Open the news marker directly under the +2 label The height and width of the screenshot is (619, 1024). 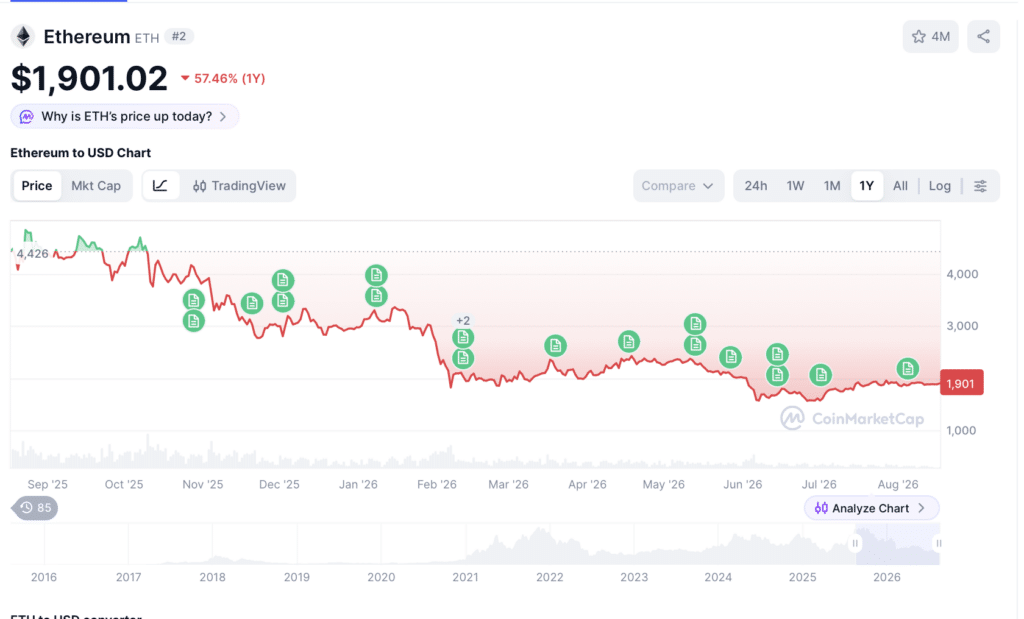point(463,338)
